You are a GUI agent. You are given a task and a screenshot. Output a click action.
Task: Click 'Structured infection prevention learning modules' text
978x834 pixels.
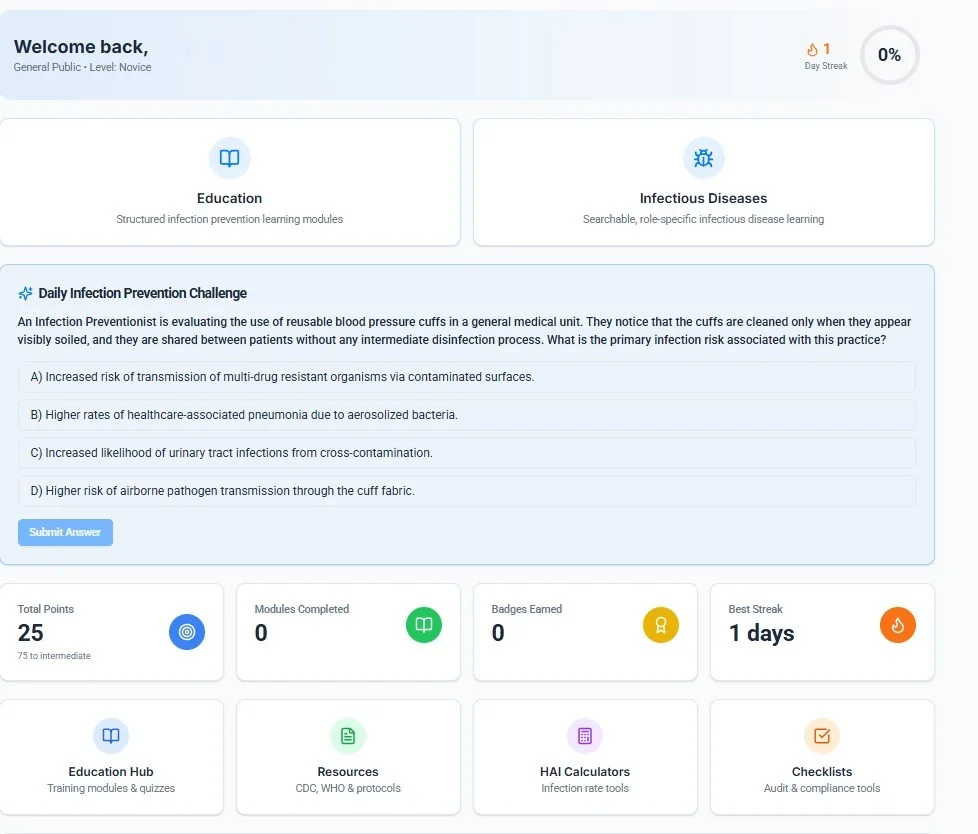(230, 220)
